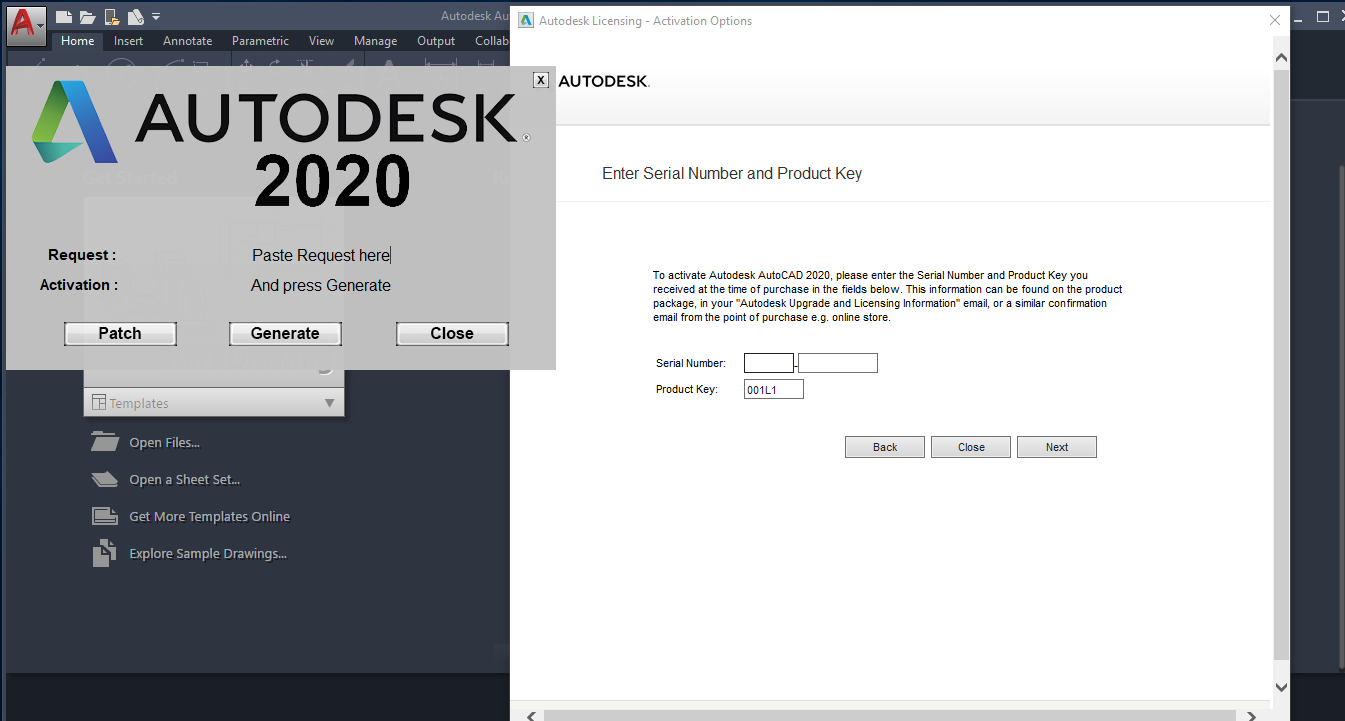Click the Open Files folder icon

coord(104,442)
